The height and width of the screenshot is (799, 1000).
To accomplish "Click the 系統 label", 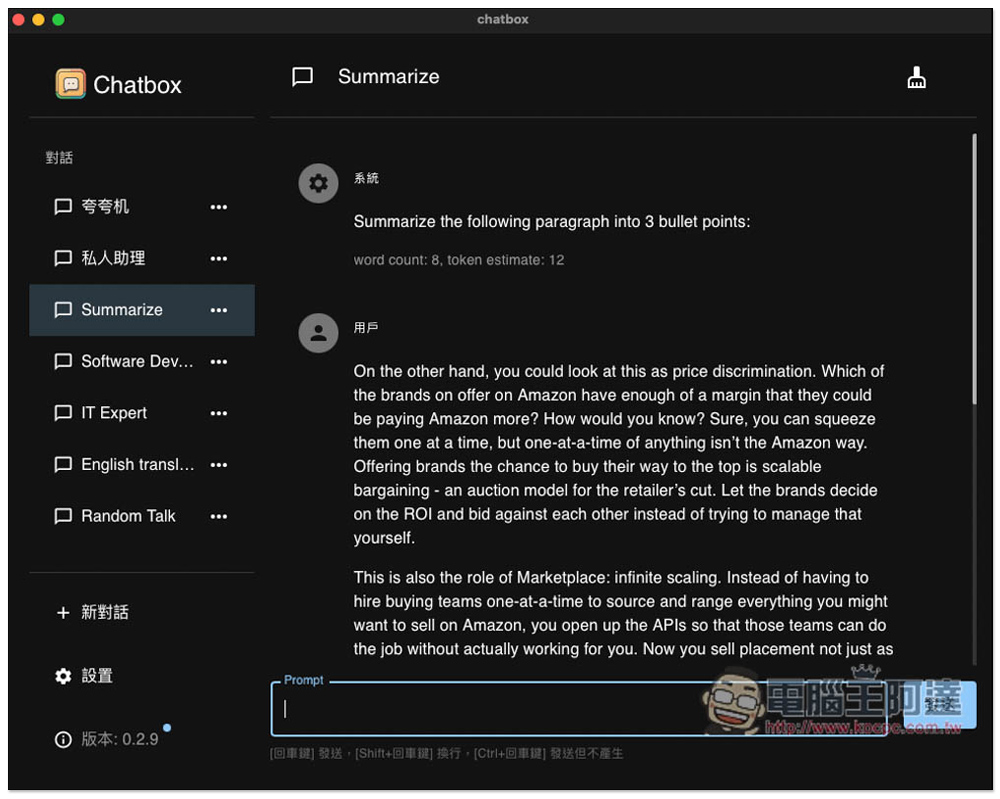I will coord(366,179).
